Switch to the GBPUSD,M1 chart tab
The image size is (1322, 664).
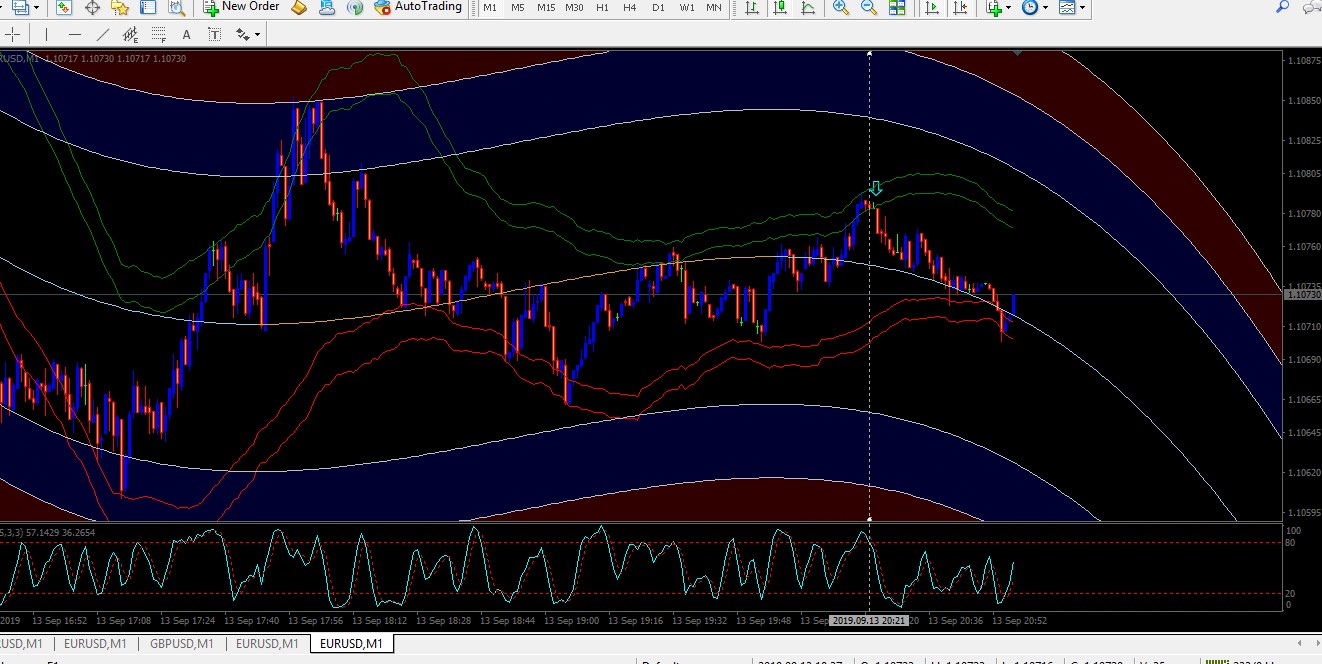[181, 644]
